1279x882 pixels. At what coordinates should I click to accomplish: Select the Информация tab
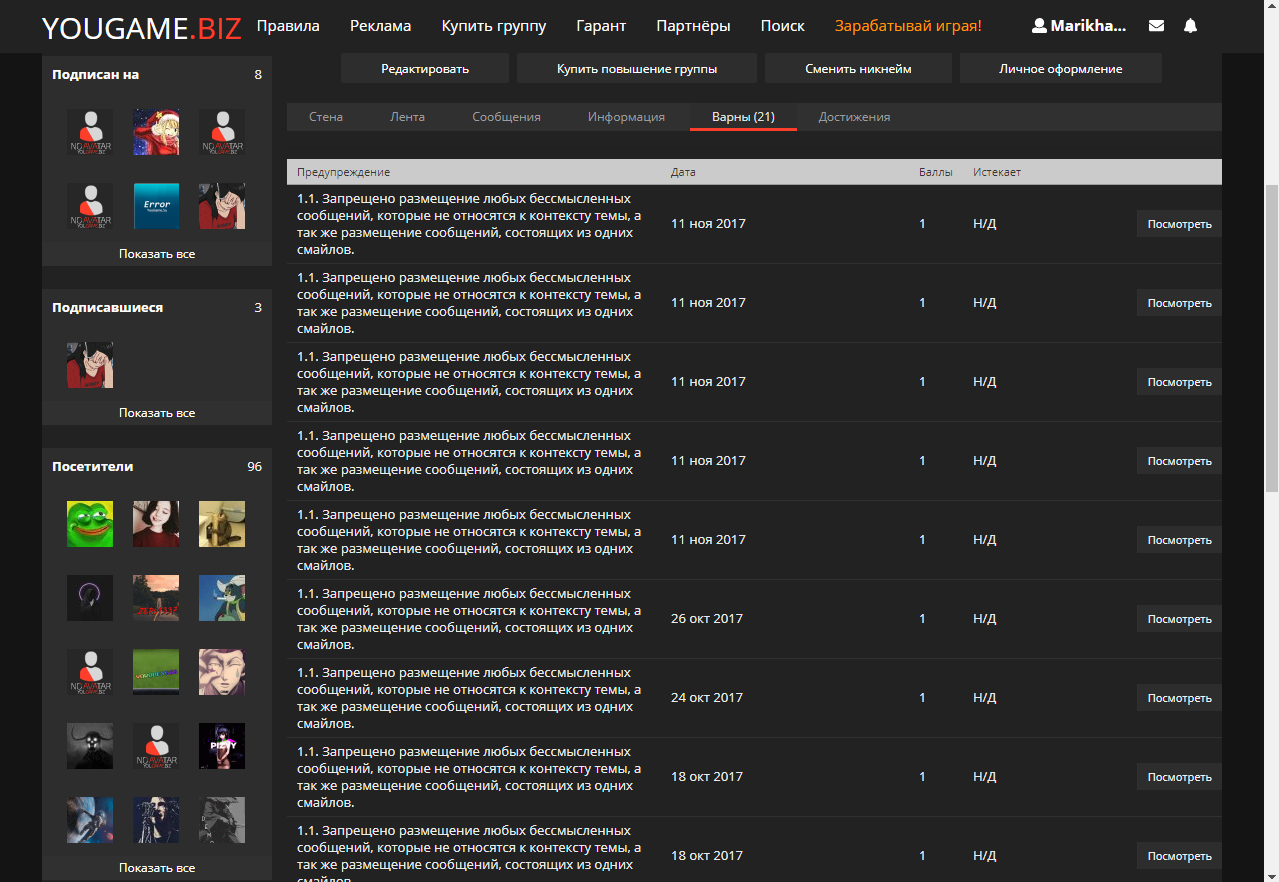[626, 117]
